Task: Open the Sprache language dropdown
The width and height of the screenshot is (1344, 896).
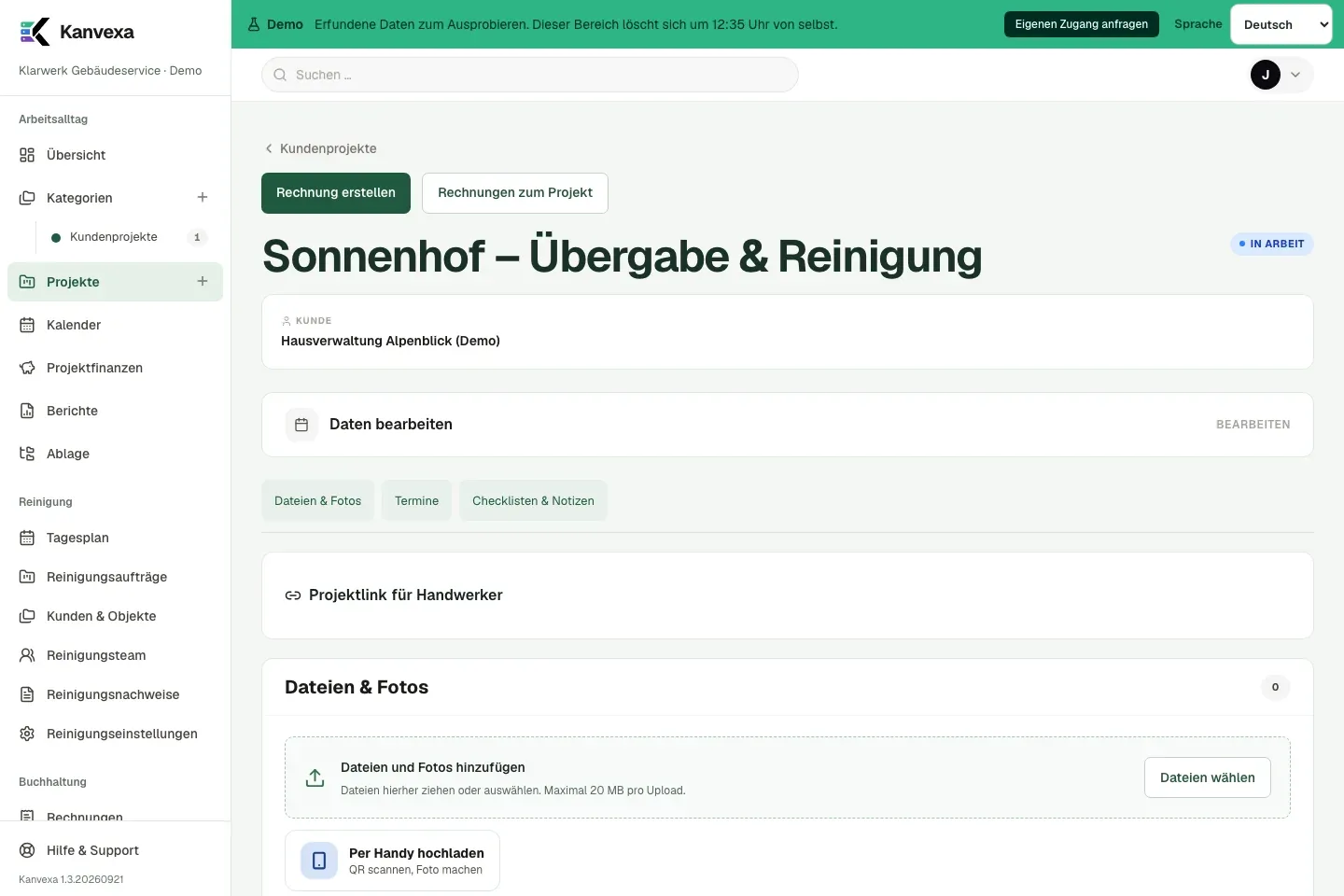Action: click(x=1281, y=24)
